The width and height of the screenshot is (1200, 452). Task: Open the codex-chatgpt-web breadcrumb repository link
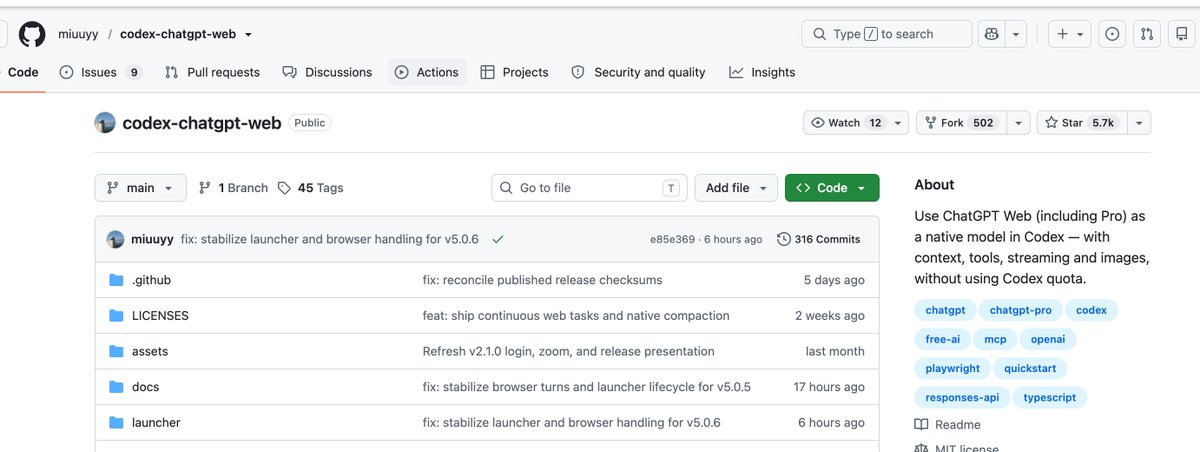point(178,34)
